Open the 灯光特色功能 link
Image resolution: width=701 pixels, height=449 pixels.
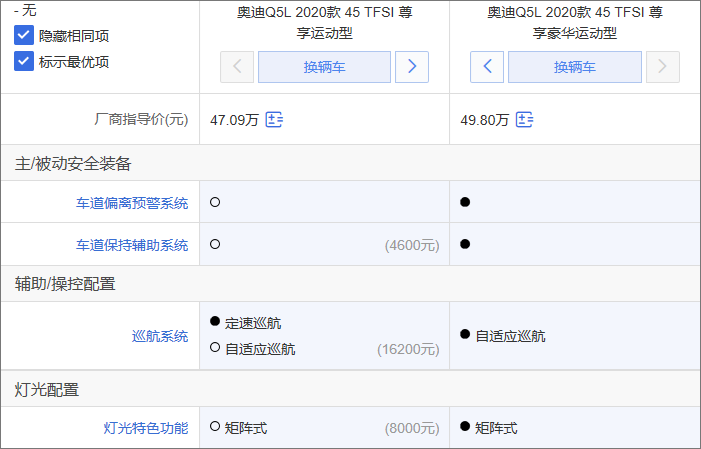[x=146, y=428]
